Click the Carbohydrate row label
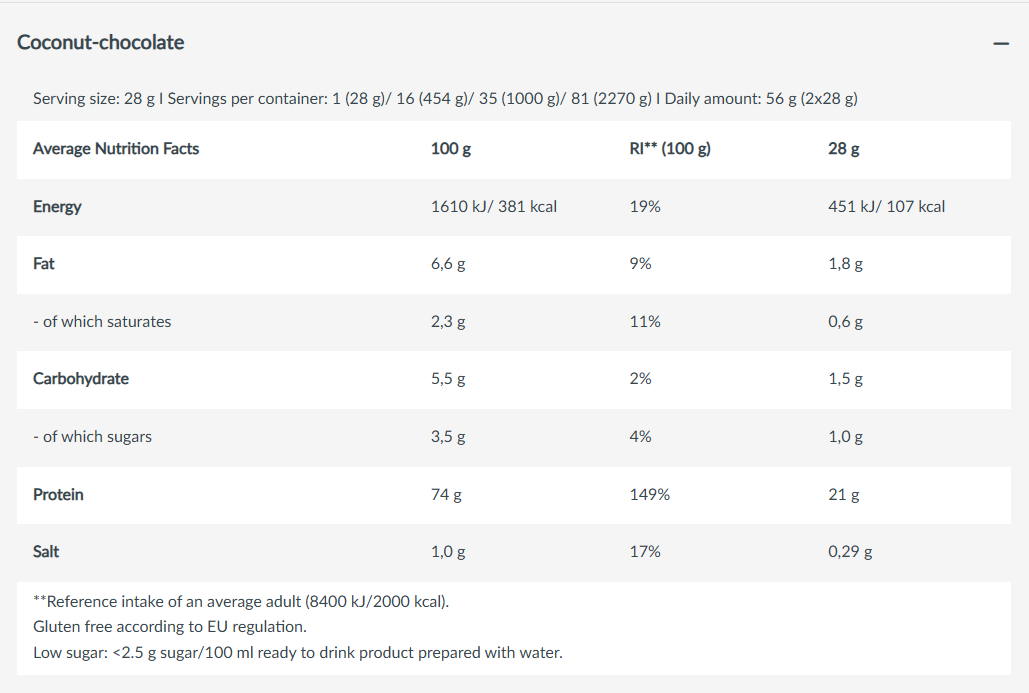The height and width of the screenshot is (693, 1029). click(81, 379)
